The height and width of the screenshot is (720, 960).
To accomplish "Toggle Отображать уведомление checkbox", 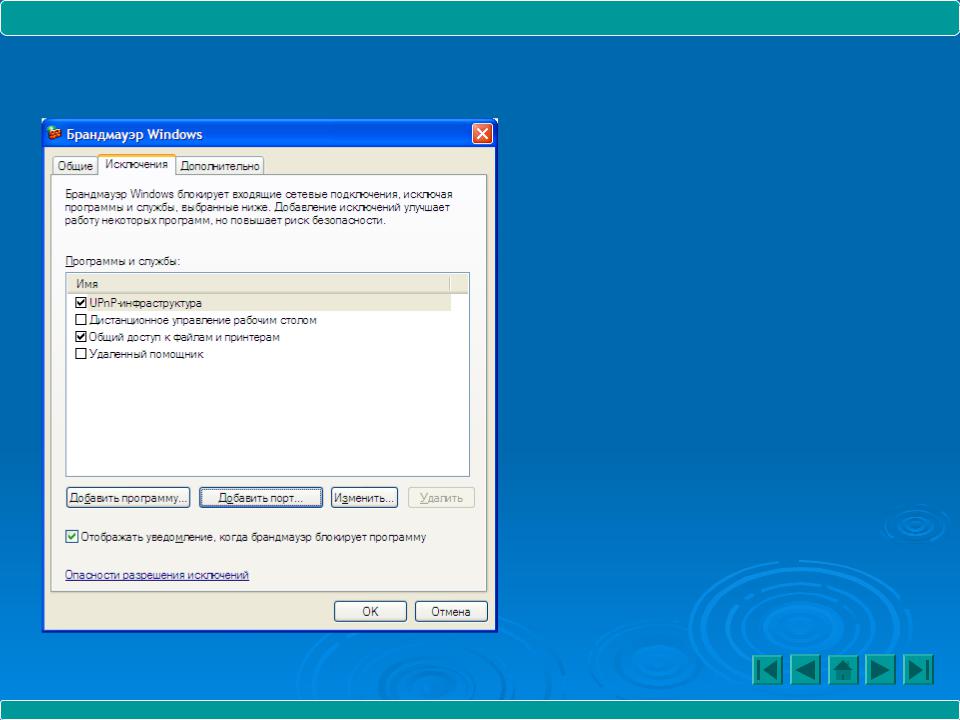I will tap(72, 537).
